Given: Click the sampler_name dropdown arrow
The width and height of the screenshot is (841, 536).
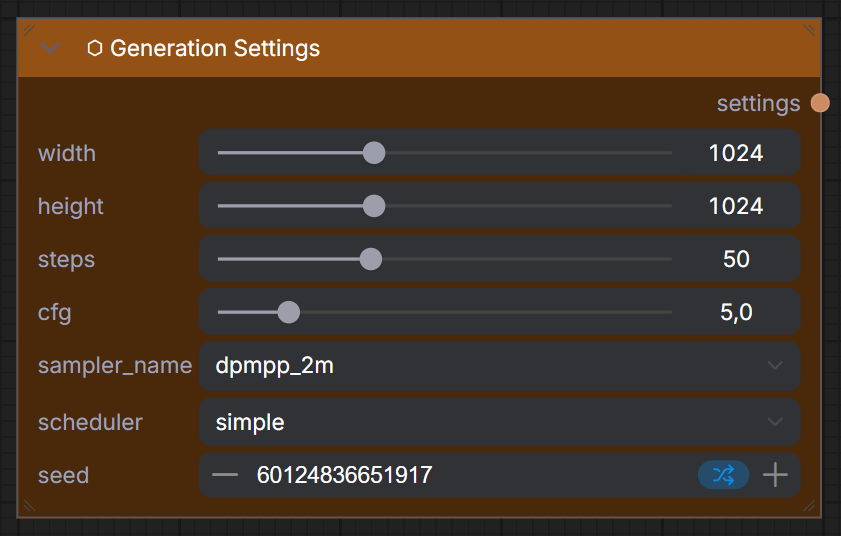Looking at the screenshot, I should coord(775,366).
